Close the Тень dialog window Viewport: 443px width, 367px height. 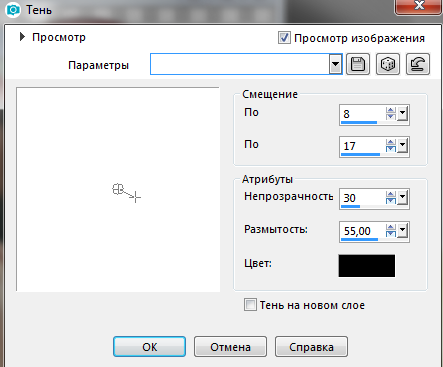(x=419, y=6)
